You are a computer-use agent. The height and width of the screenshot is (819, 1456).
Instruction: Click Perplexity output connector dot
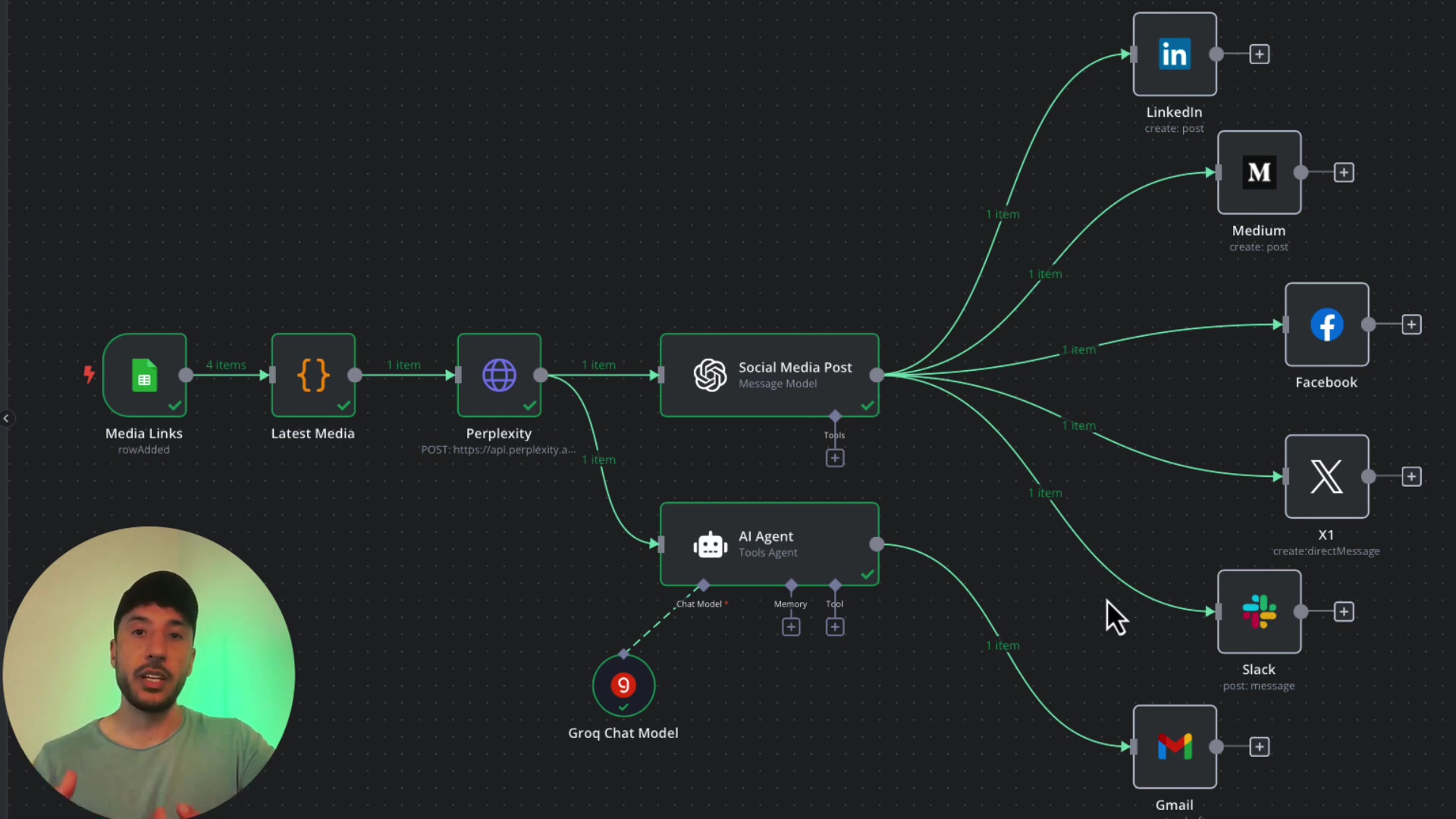point(541,375)
